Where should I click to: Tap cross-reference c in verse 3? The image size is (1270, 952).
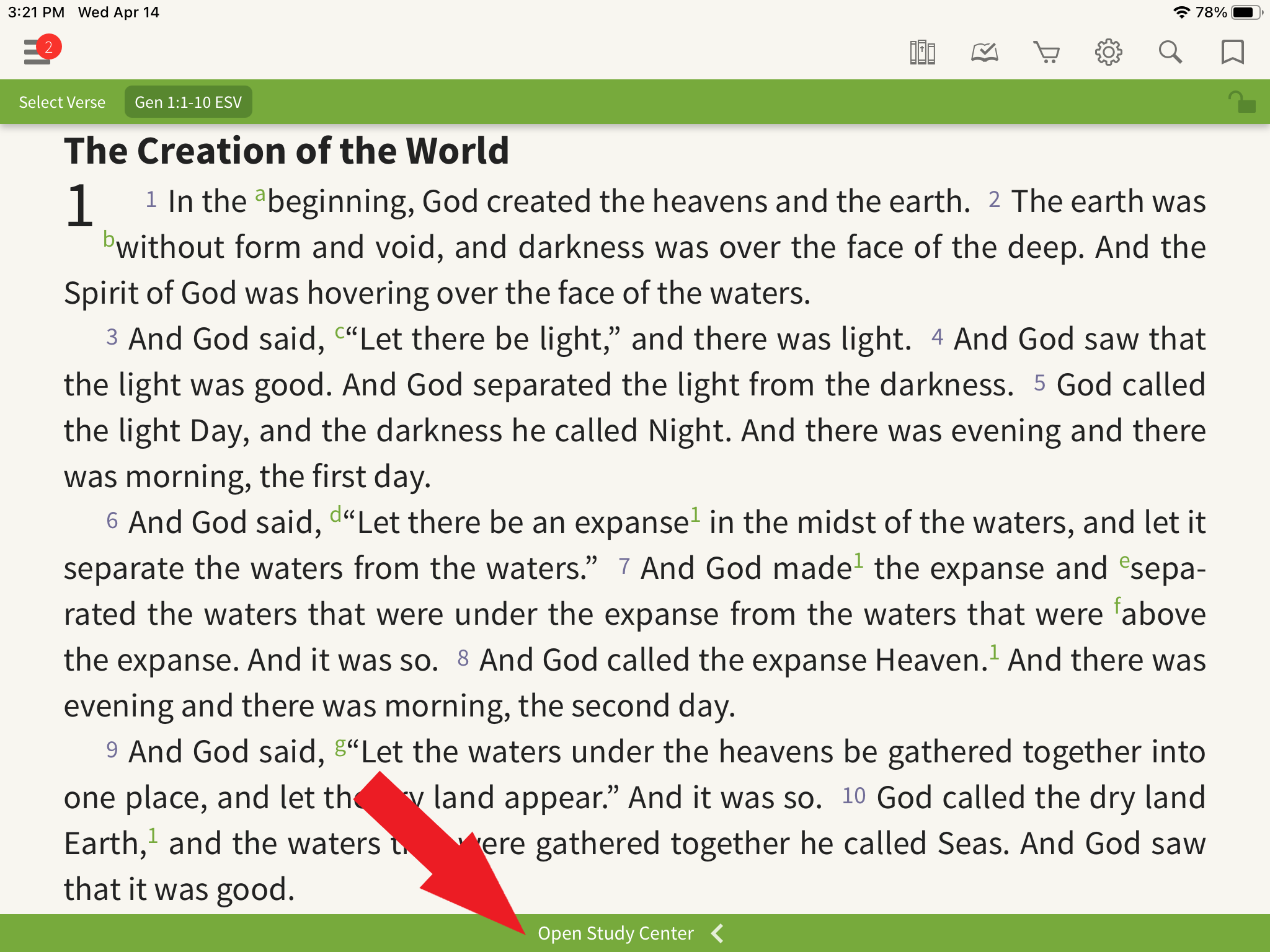(340, 332)
